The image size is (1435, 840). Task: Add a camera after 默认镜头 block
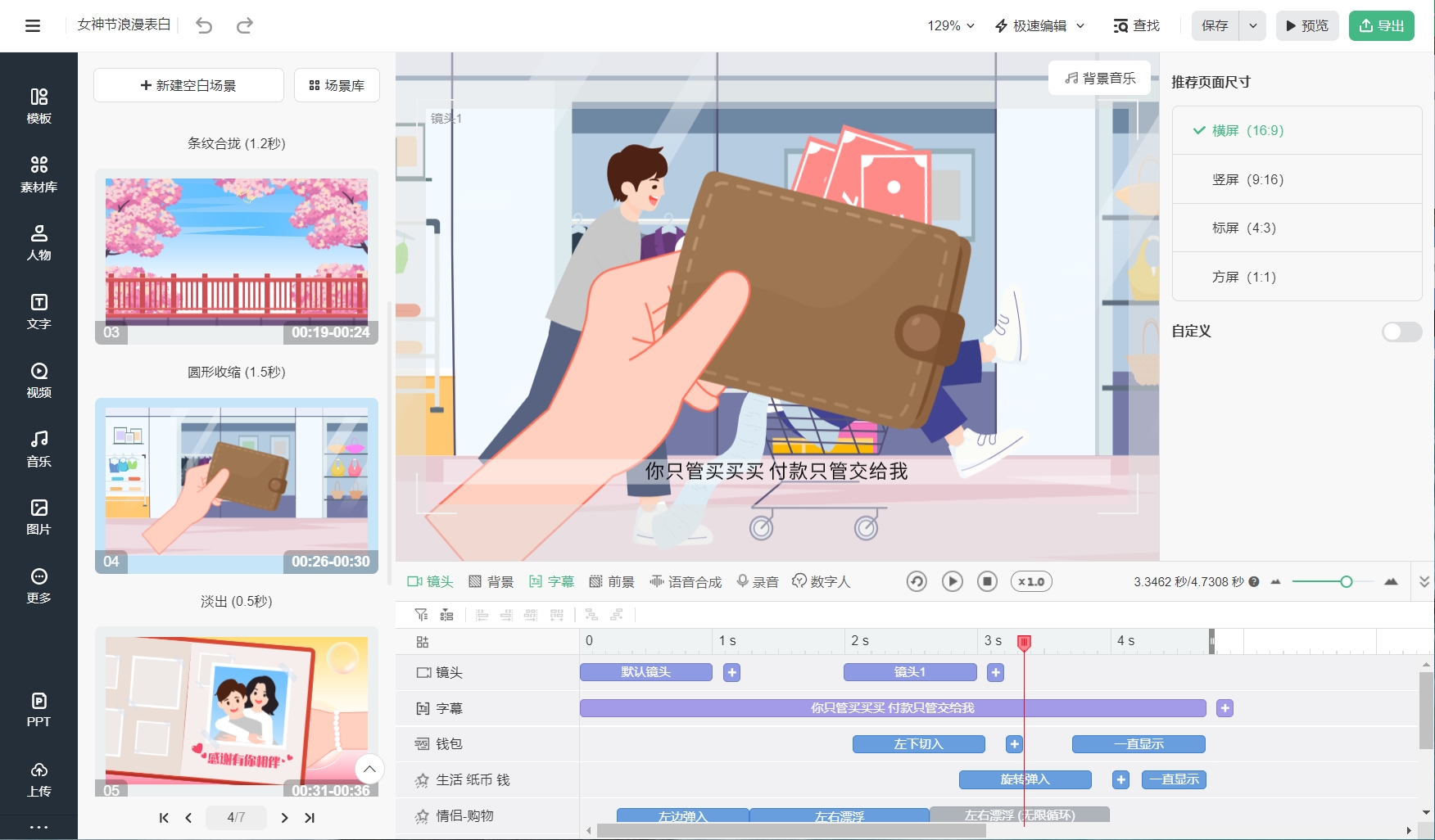pyautogui.click(x=732, y=672)
